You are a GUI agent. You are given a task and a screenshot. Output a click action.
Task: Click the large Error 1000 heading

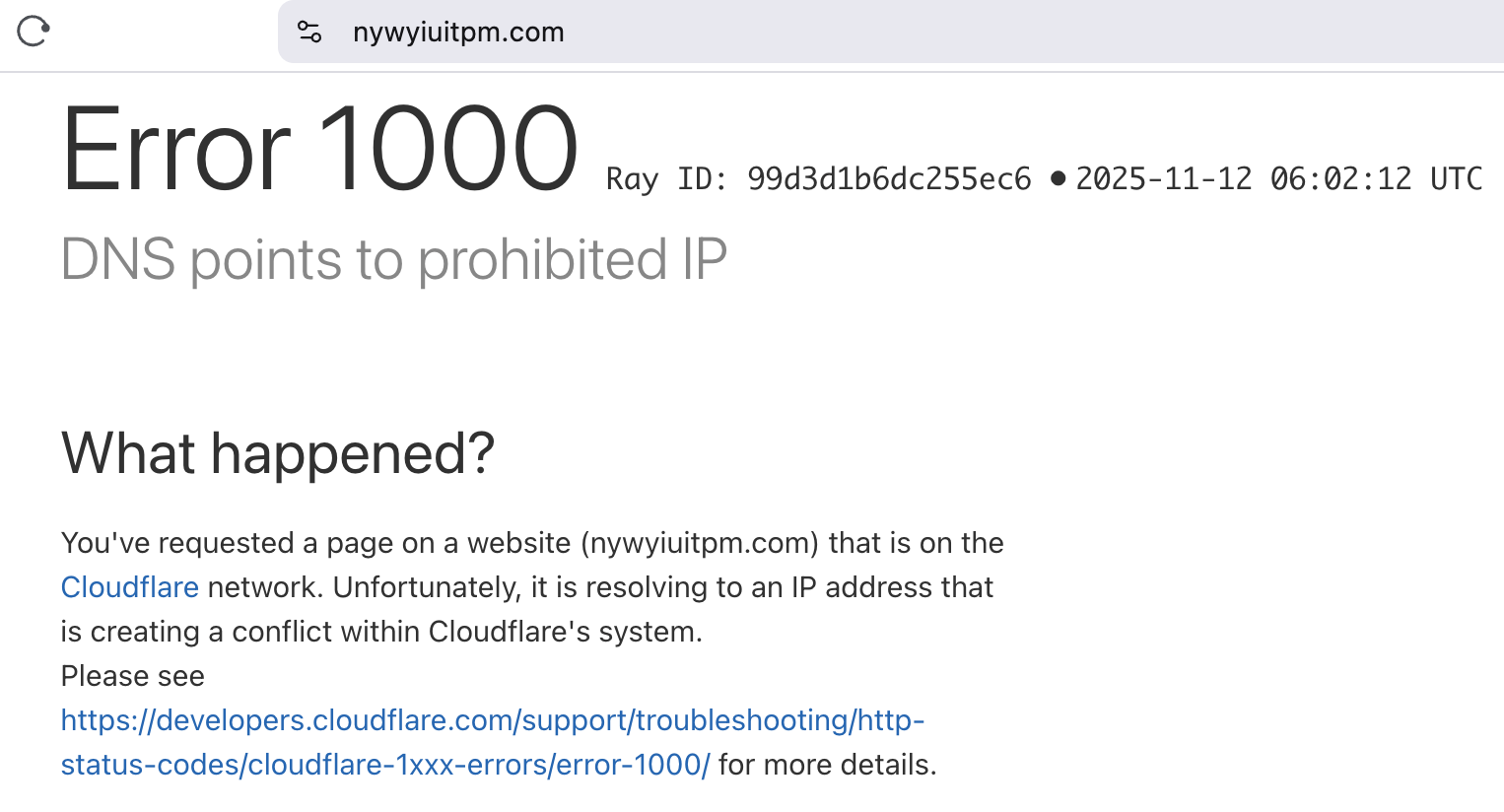(319, 150)
